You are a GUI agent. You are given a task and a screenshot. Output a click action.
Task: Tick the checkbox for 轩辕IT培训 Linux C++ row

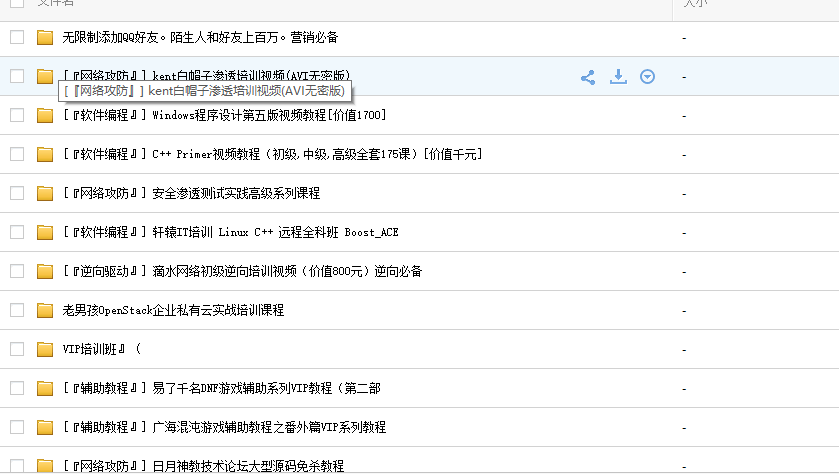point(17,232)
